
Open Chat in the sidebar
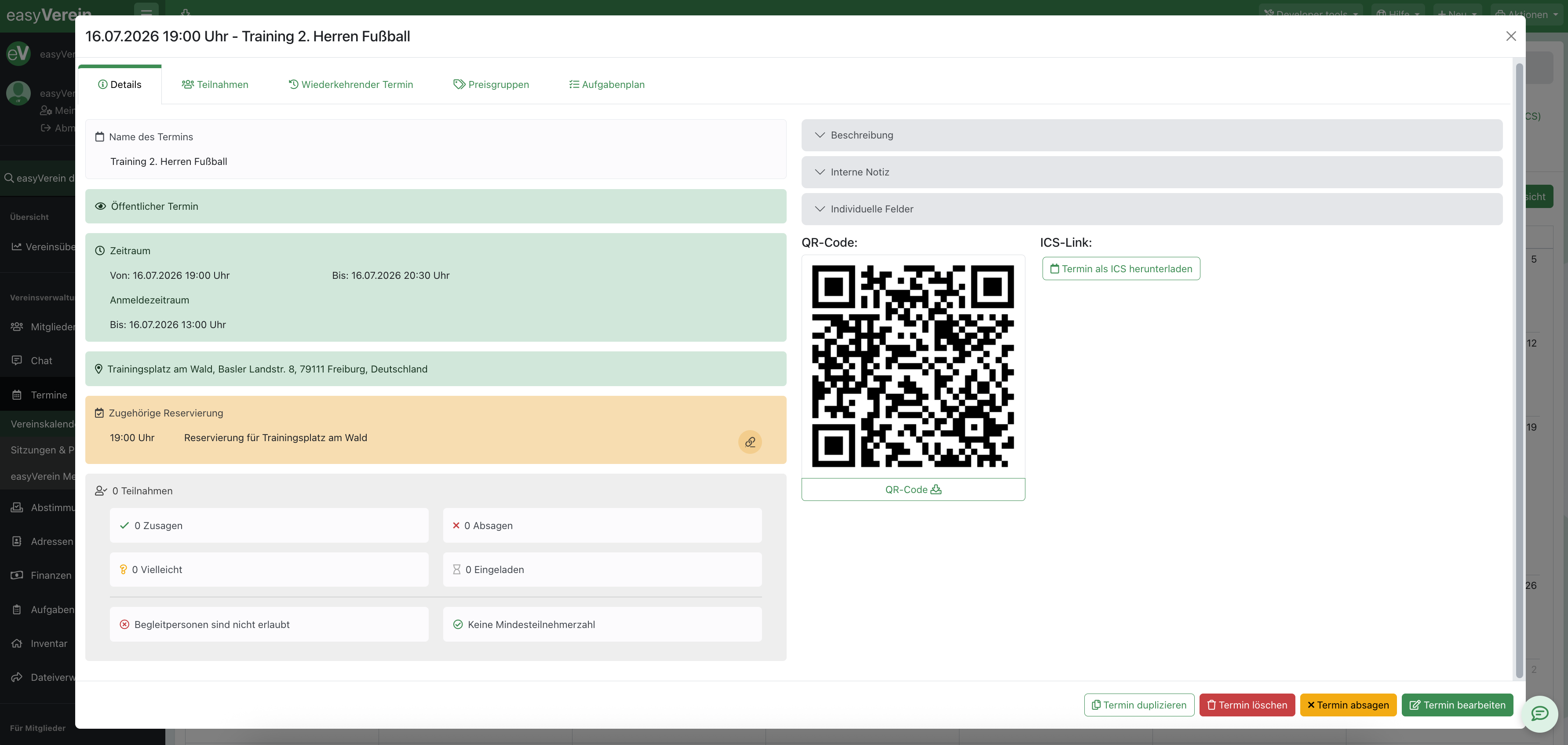(41, 361)
